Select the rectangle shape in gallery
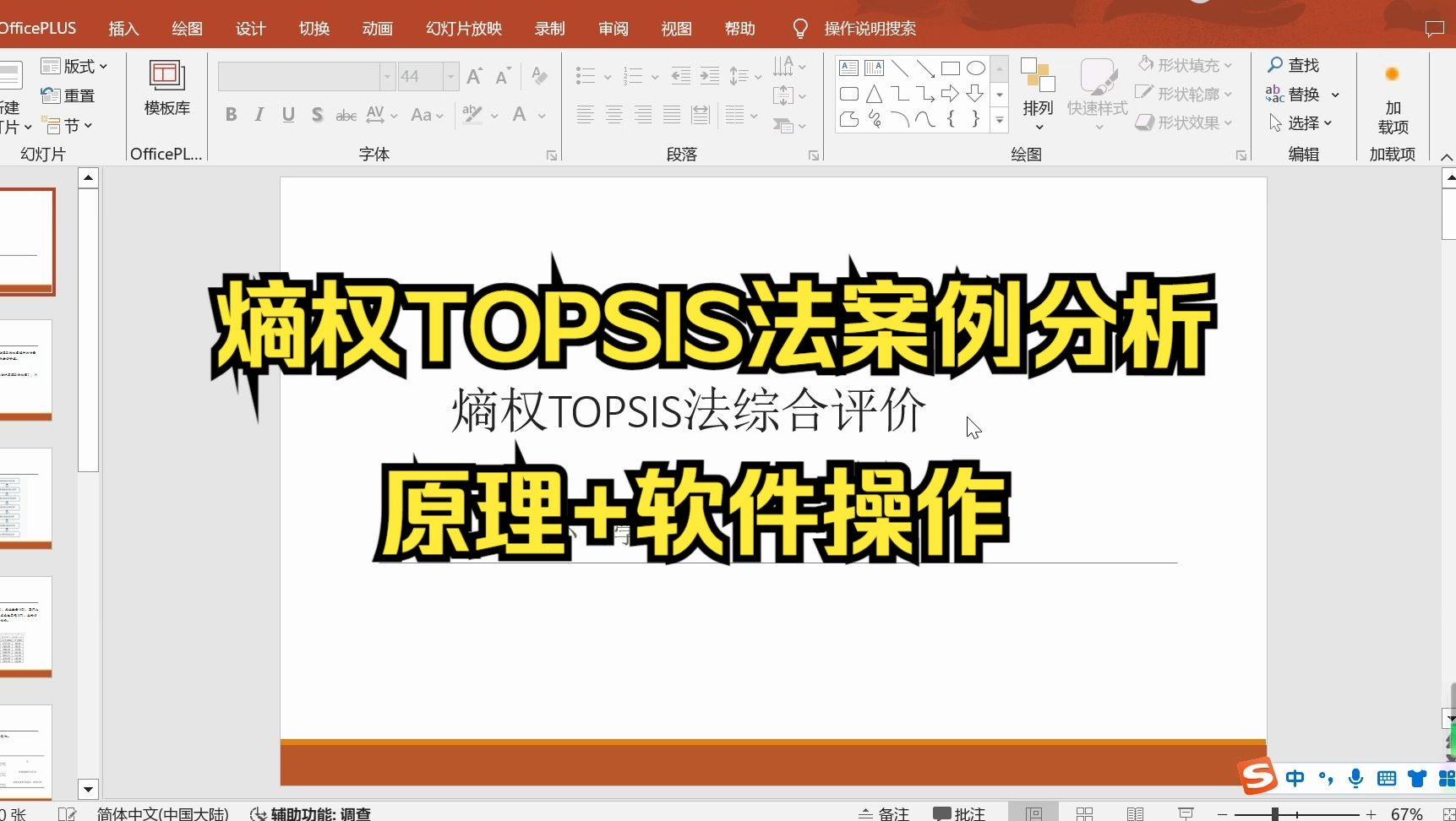Screen dimensions: 1456x821 (951, 68)
